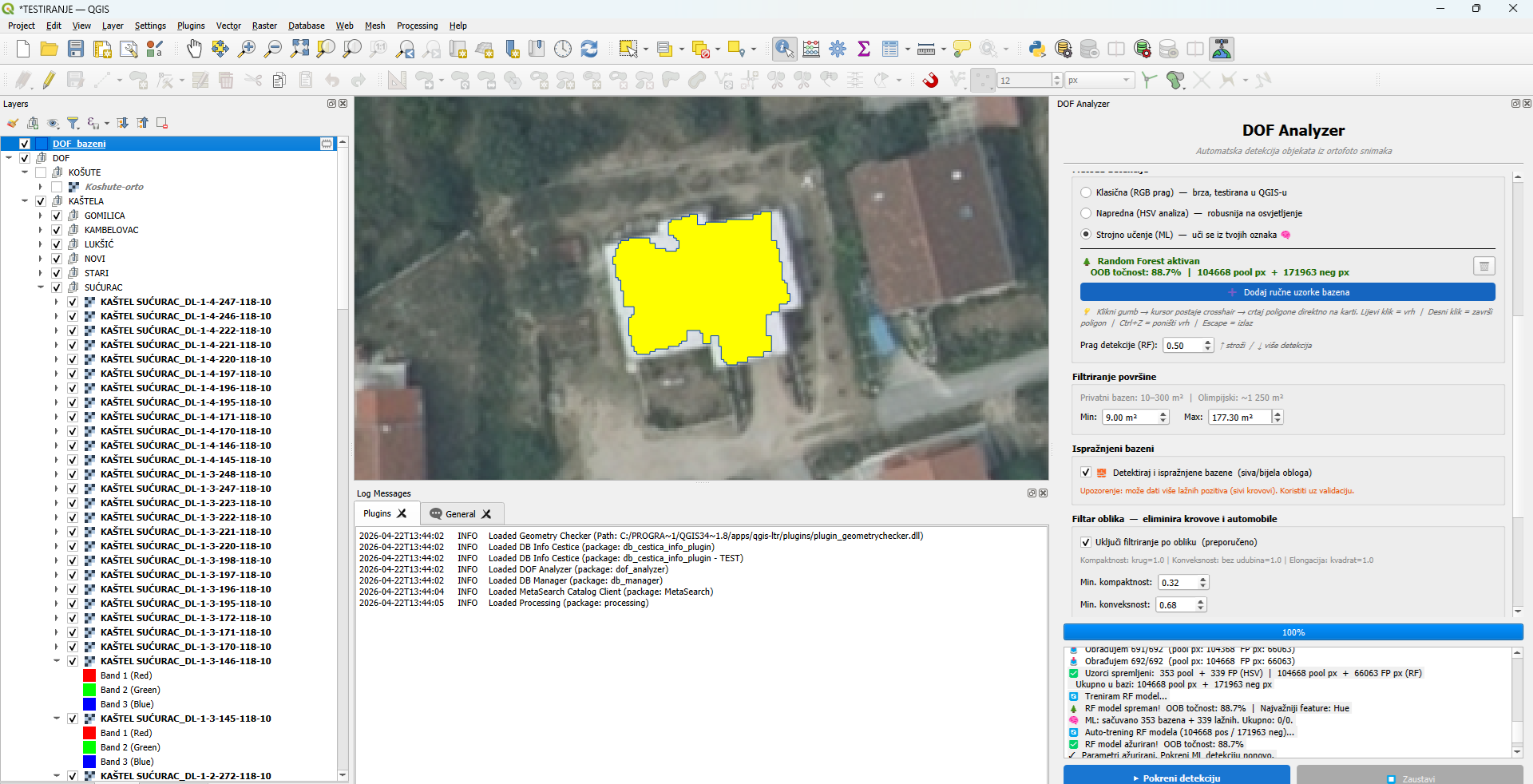The width and height of the screenshot is (1533, 784).
Task: Open select features tool dropdown arrow
Action: point(646,49)
